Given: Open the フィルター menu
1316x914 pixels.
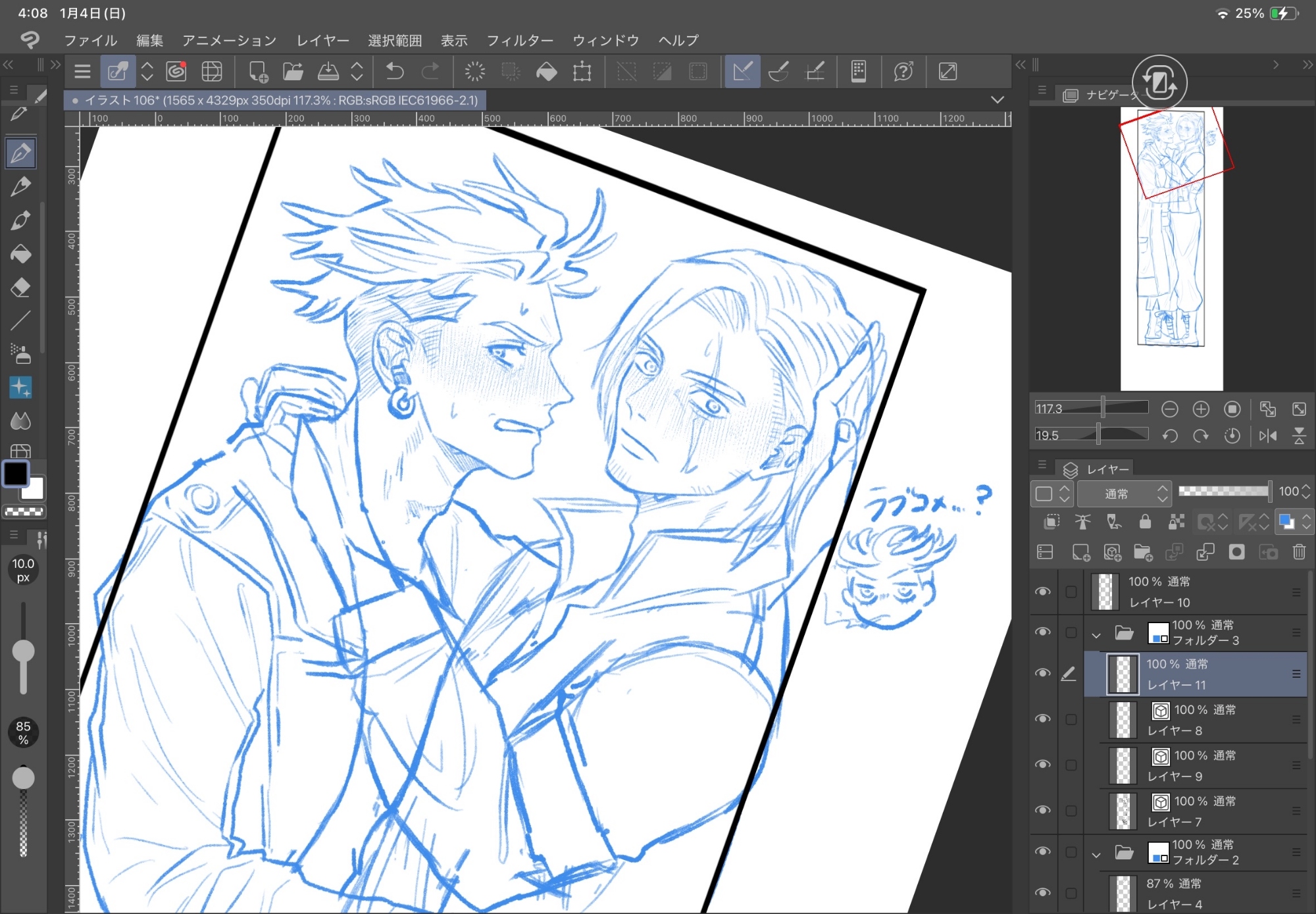Looking at the screenshot, I should (520, 41).
